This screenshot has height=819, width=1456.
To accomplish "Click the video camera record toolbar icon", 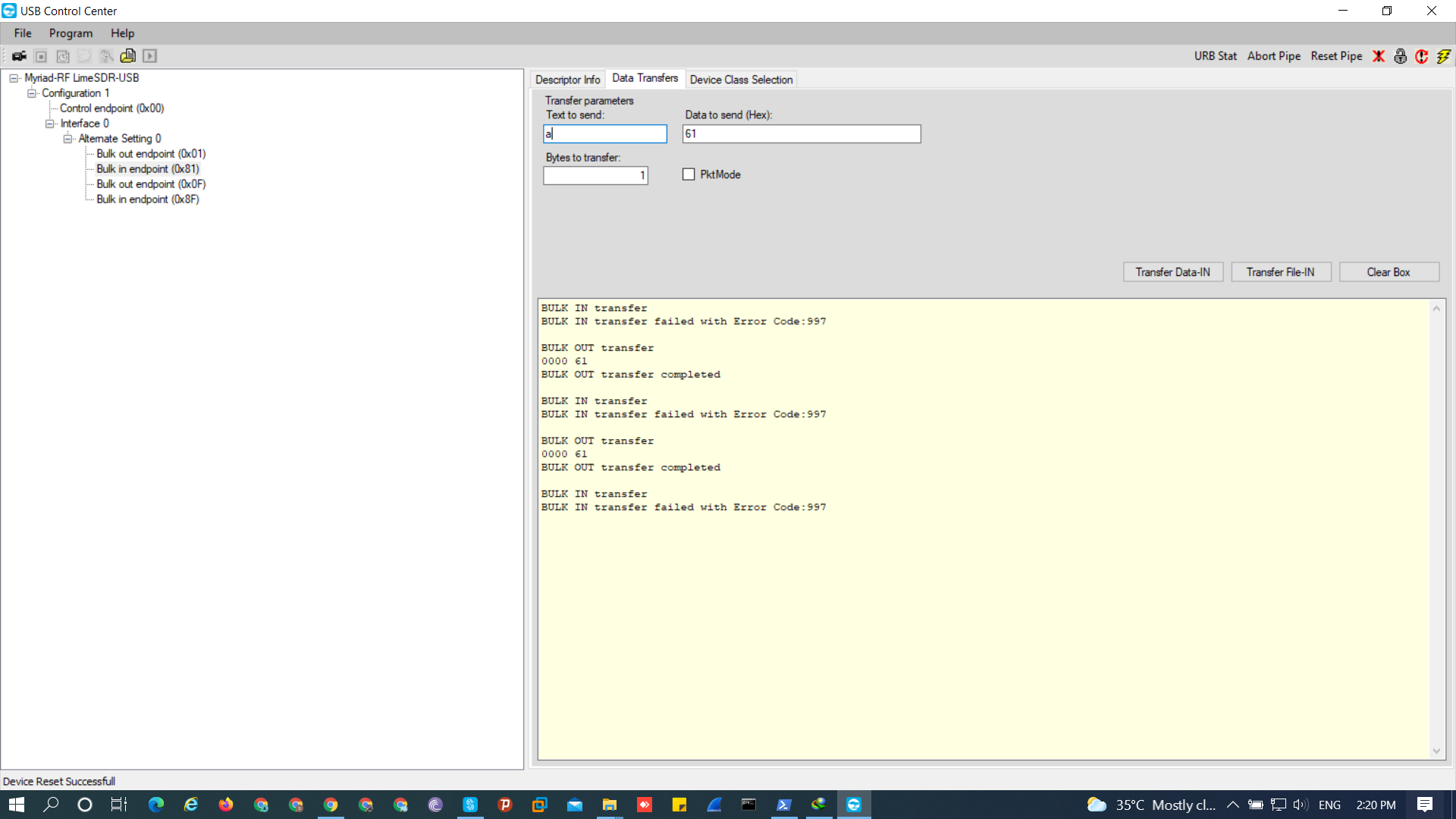I will point(20,56).
